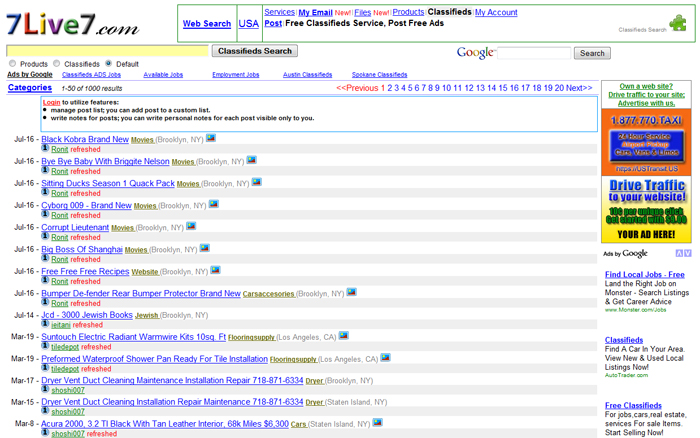Open the Find Local Jobs - Free ad
Screen dimensions: 700x438
tap(645, 275)
